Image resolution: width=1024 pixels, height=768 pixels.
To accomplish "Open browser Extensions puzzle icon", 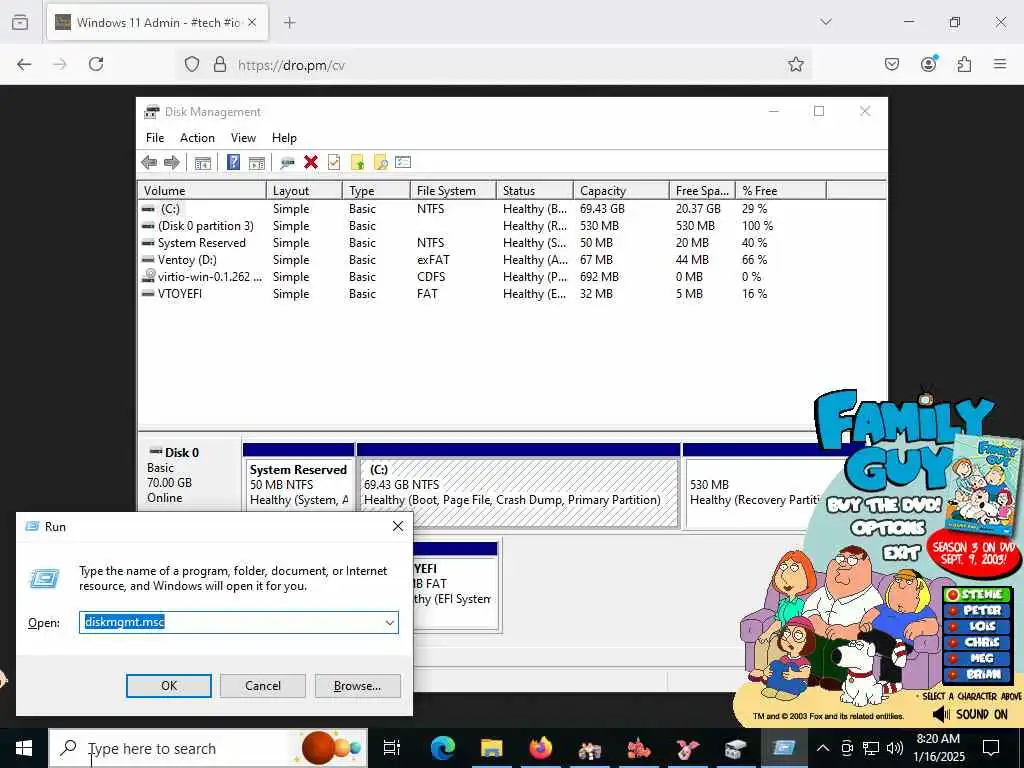I will pyautogui.click(x=964, y=64).
